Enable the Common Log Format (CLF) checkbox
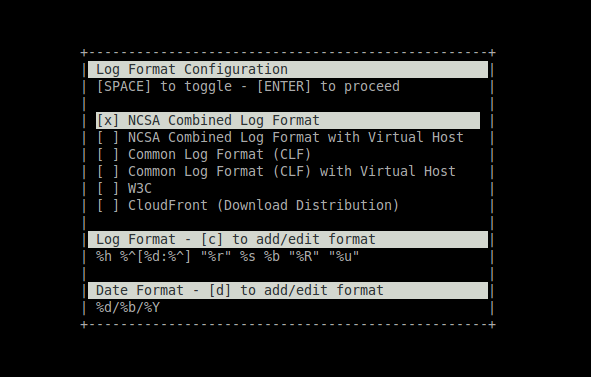Viewport: 591px width, 377px height. coord(108,155)
